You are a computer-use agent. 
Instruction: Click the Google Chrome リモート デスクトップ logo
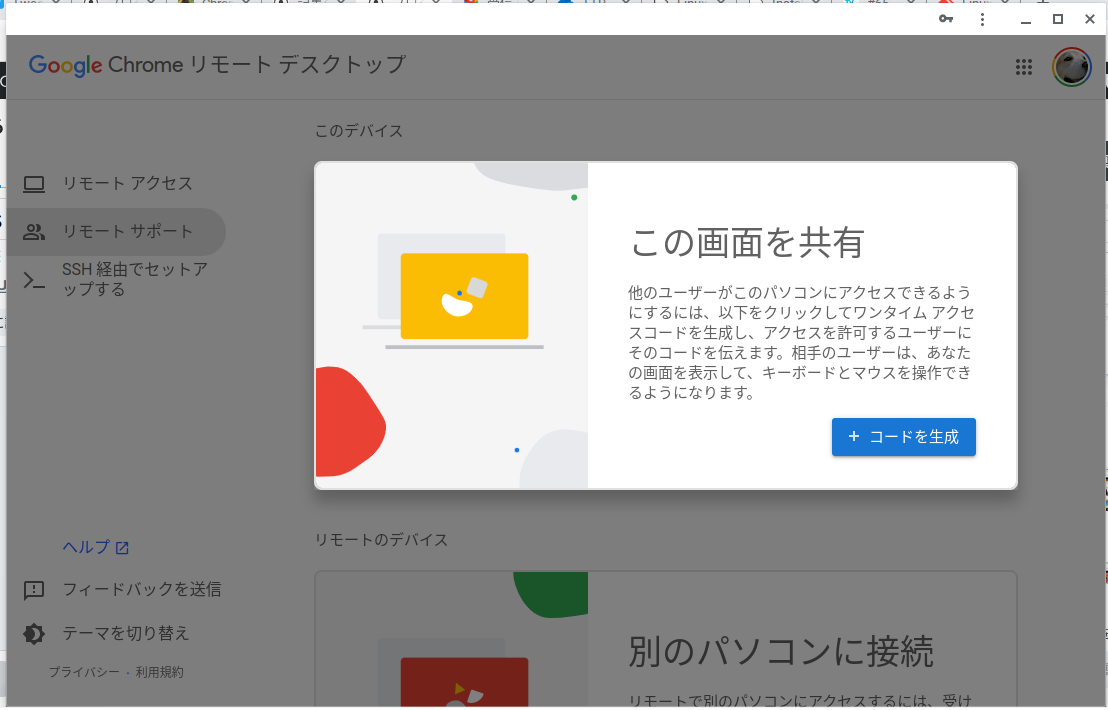click(217, 65)
